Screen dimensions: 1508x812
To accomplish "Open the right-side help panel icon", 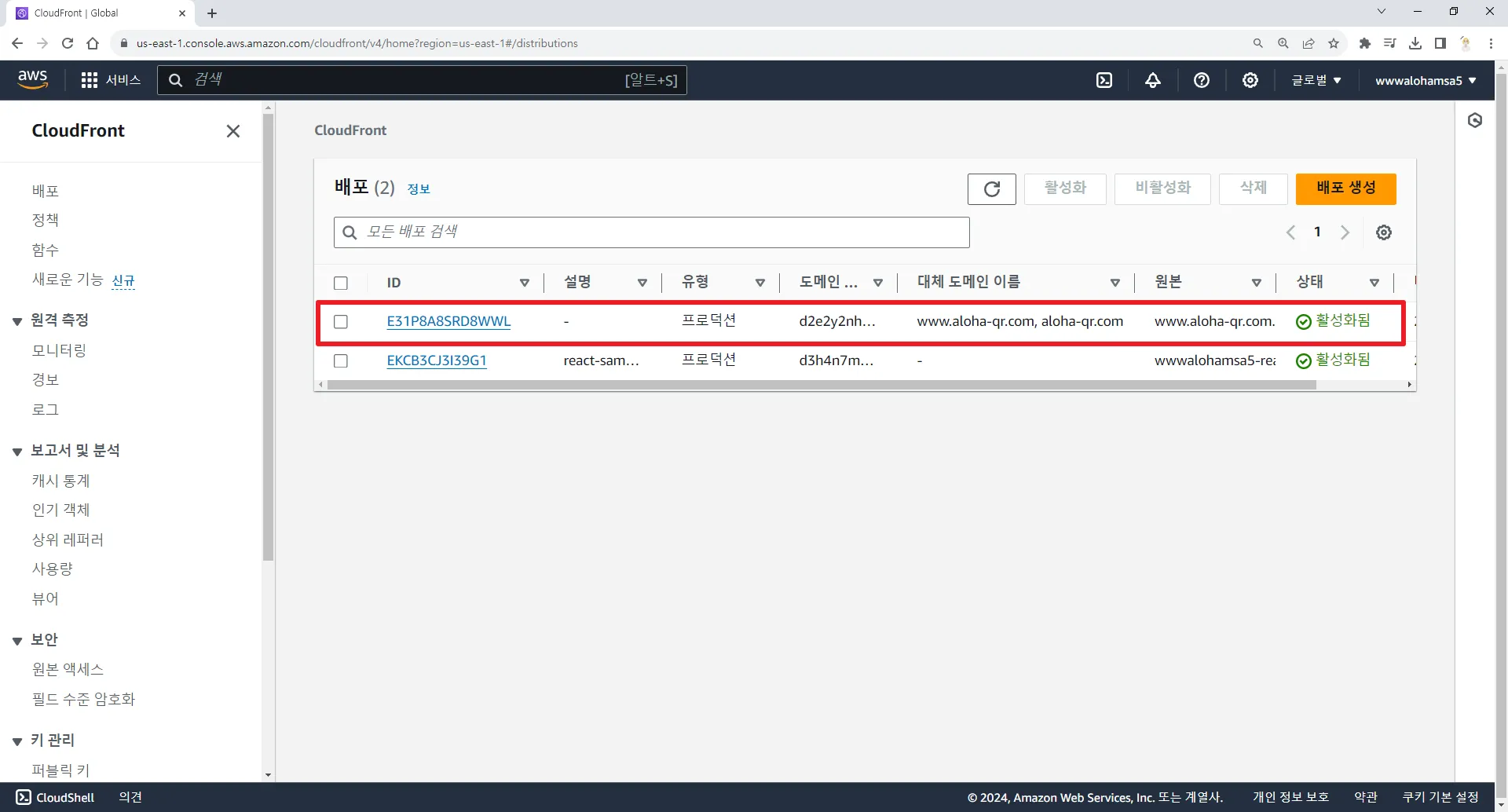I will point(1475,120).
